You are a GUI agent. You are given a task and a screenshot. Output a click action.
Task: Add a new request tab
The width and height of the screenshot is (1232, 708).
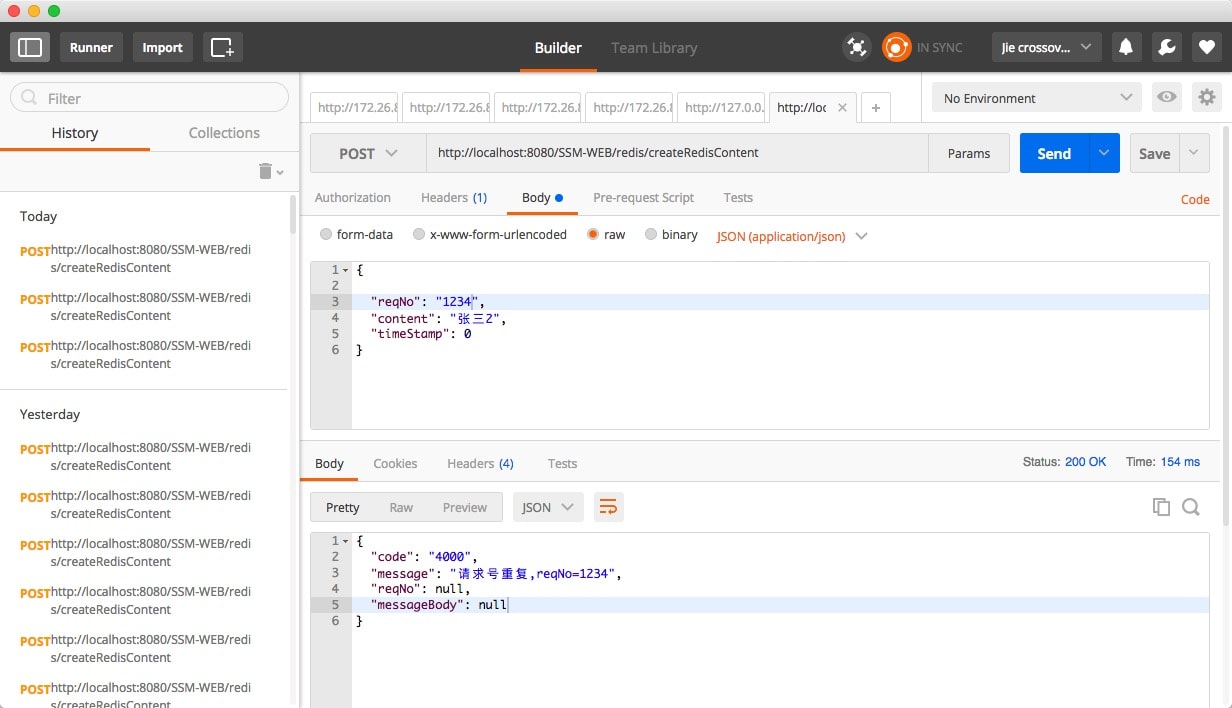point(875,107)
